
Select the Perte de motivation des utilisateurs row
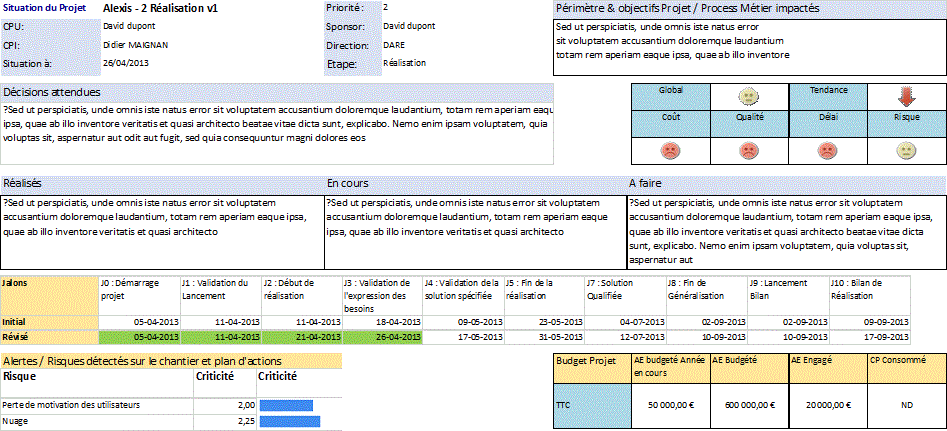(172, 405)
